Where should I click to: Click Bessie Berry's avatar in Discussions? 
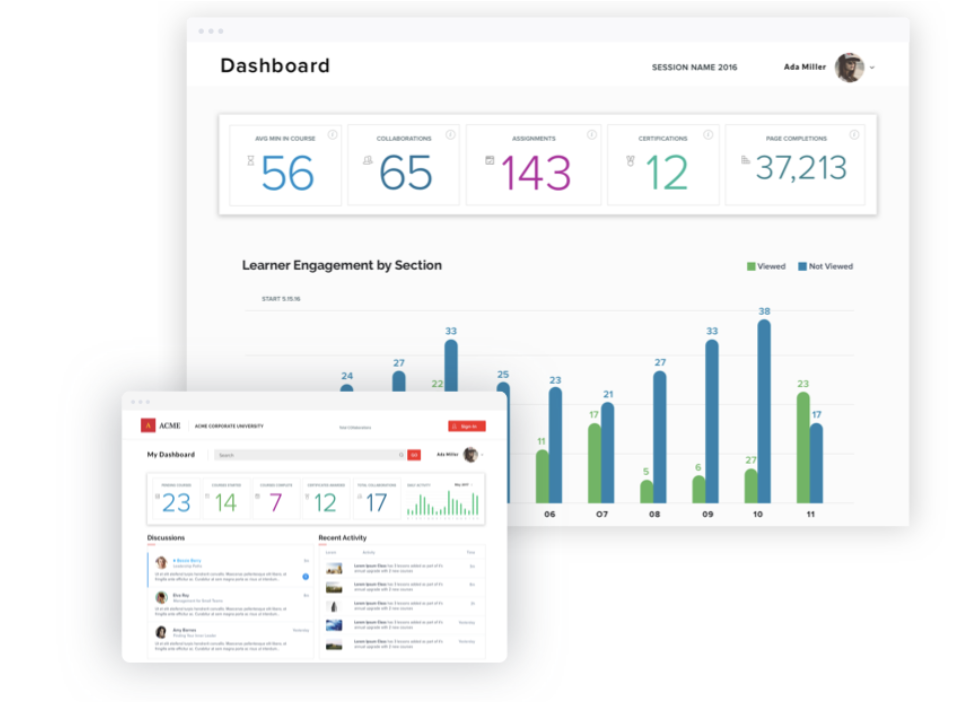coord(162,562)
